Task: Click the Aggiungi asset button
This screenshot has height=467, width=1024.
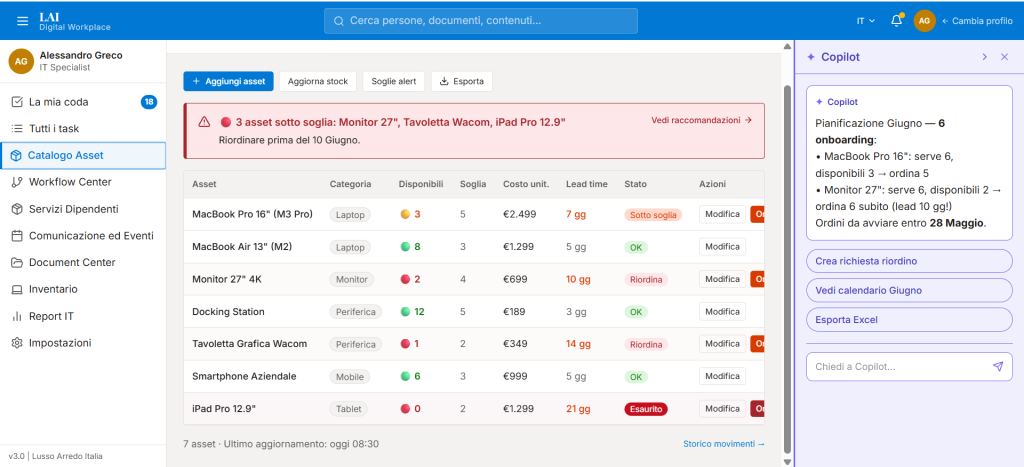Action: point(229,82)
